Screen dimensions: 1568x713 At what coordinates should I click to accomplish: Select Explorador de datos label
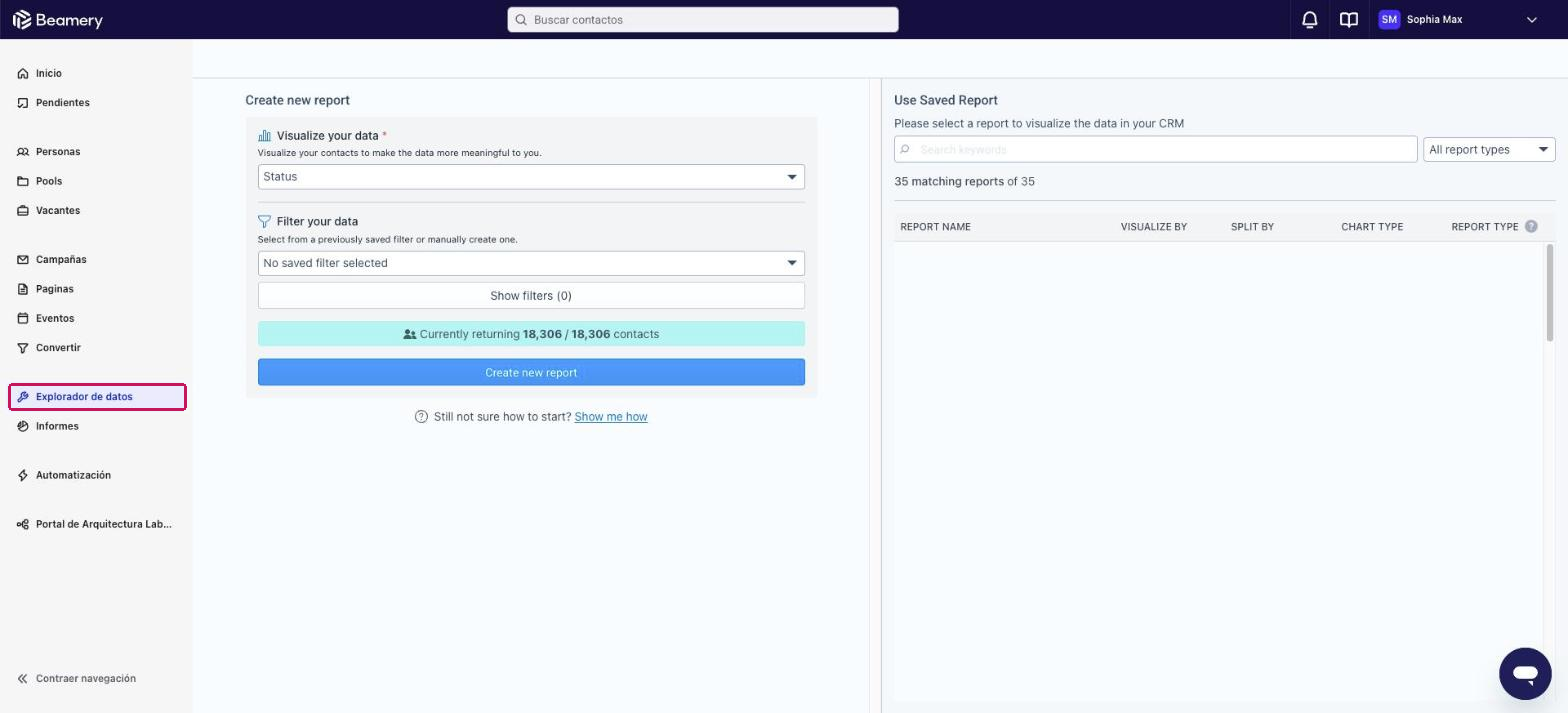[84, 397]
